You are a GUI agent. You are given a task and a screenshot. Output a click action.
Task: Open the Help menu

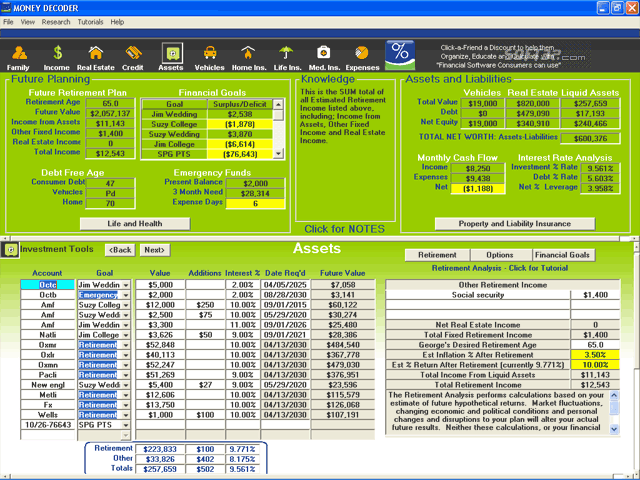(117, 22)
